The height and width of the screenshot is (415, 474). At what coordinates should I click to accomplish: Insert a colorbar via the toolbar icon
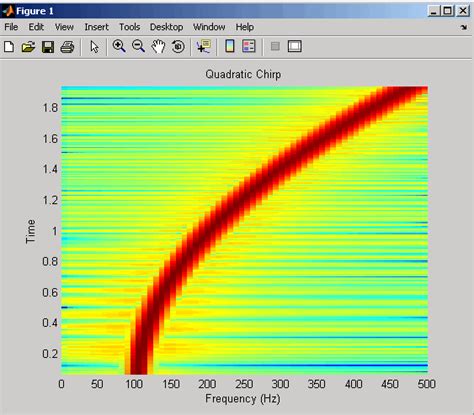(230, 46)
